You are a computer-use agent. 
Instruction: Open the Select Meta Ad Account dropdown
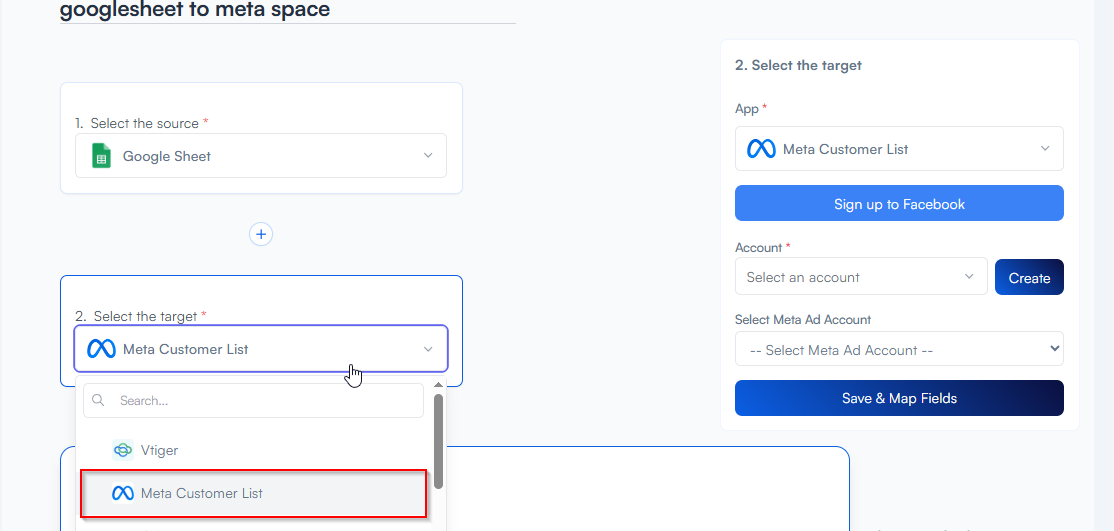898,350
